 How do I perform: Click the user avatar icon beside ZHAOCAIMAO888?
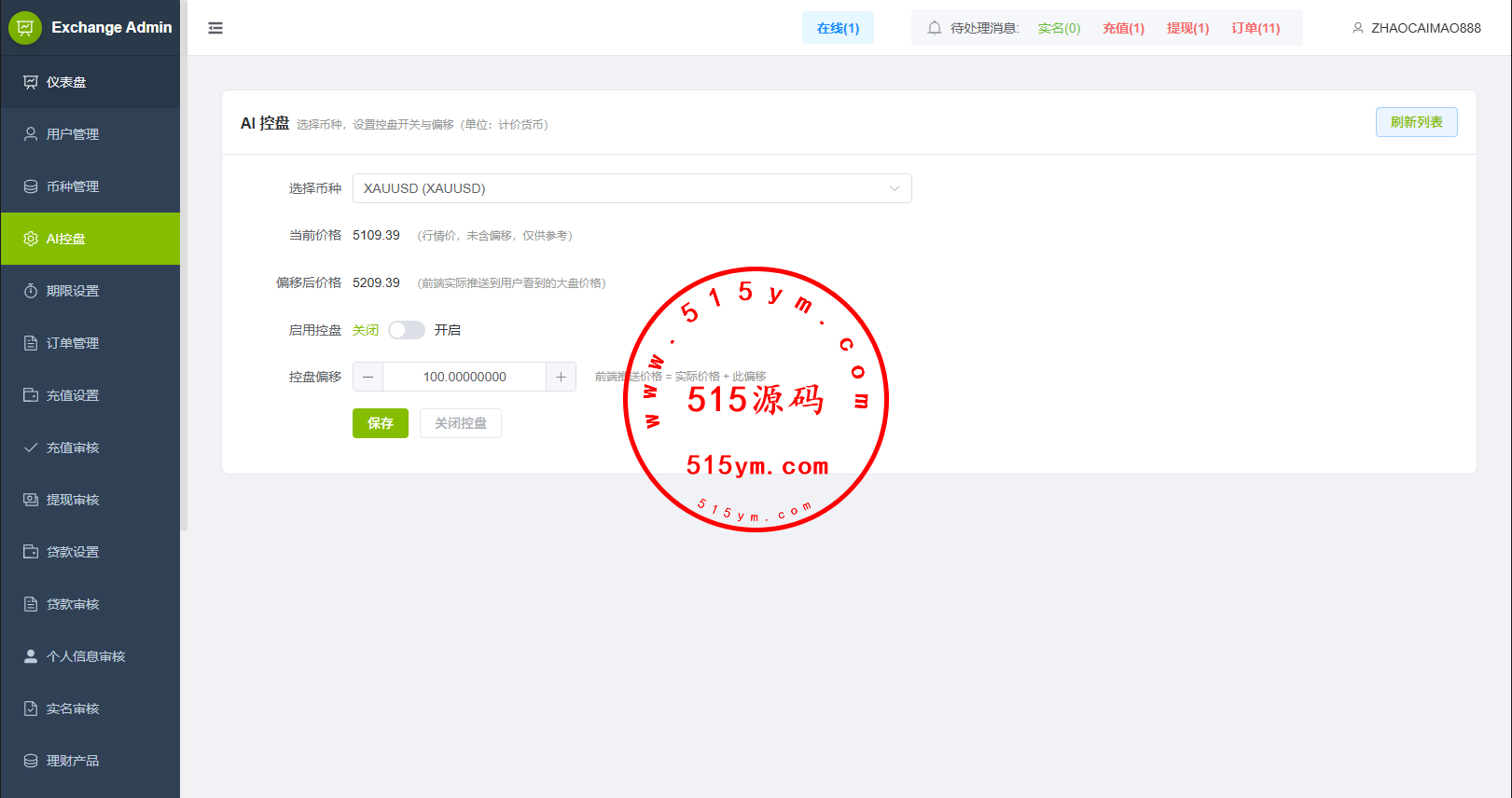click(x=1357, y=28)
